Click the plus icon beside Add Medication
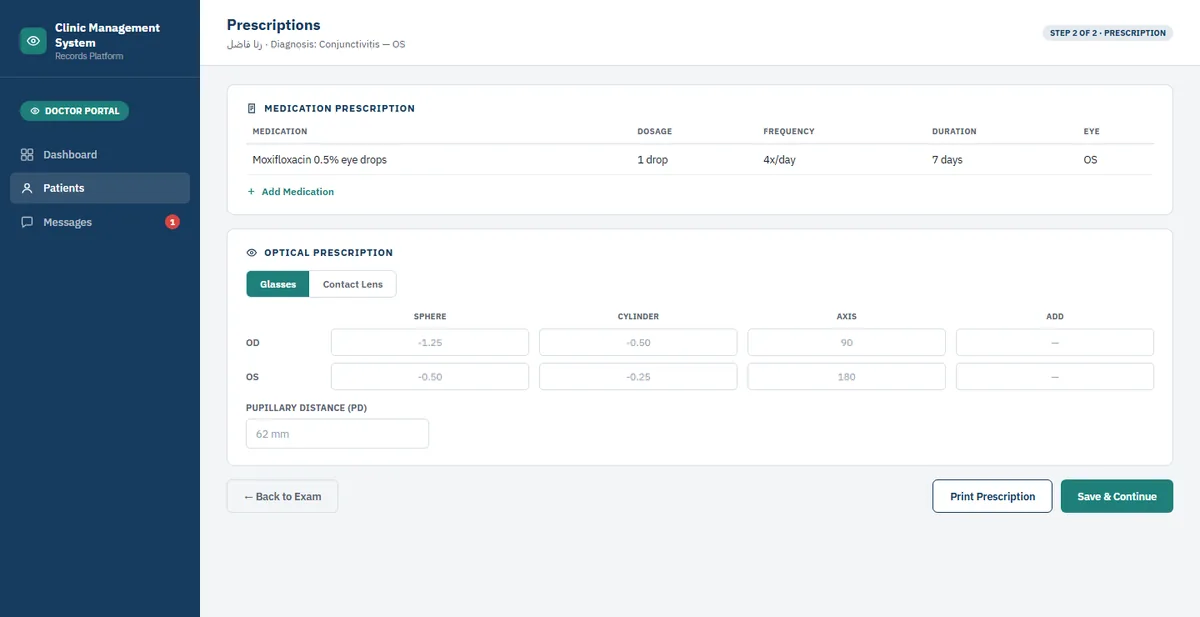 (x=251, y=192)
